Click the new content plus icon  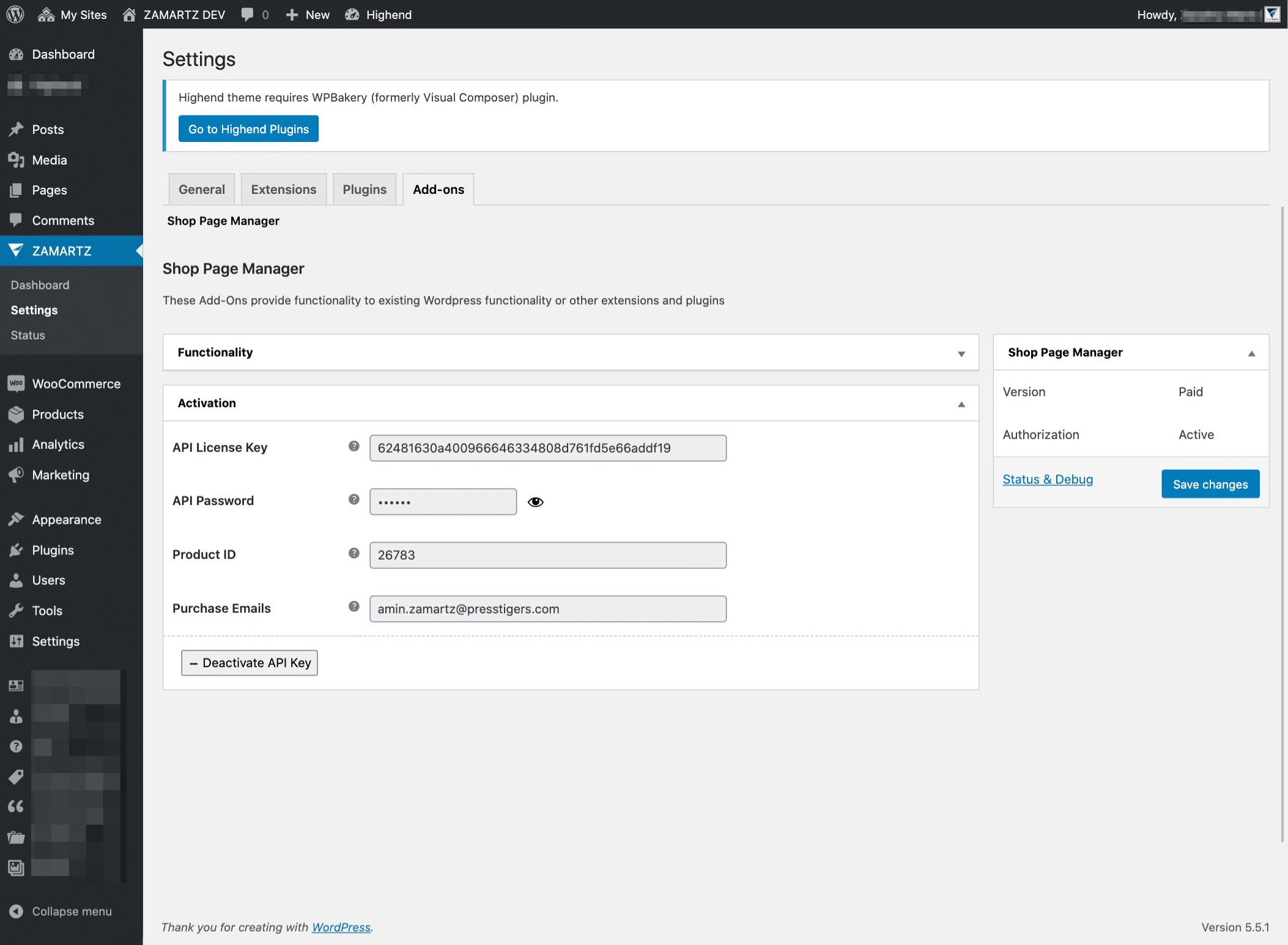click(292, 14)
